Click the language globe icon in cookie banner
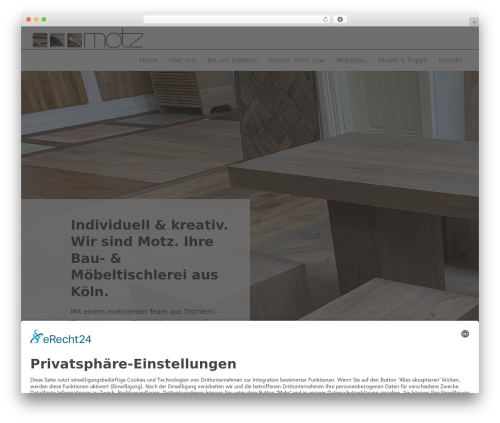 pyautogui.click(x=465, y=334)
